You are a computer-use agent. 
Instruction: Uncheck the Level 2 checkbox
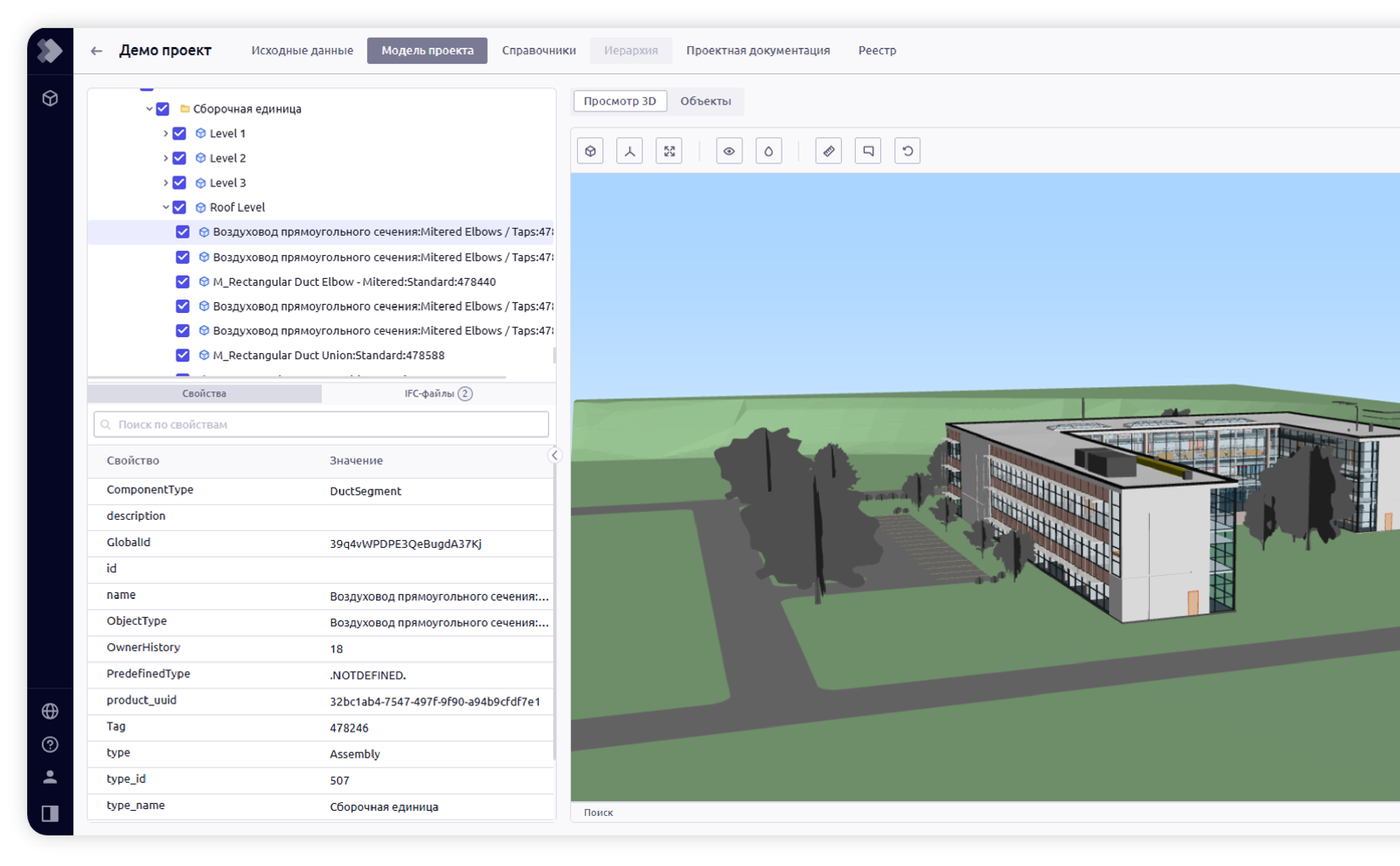[x=179, y=157]
